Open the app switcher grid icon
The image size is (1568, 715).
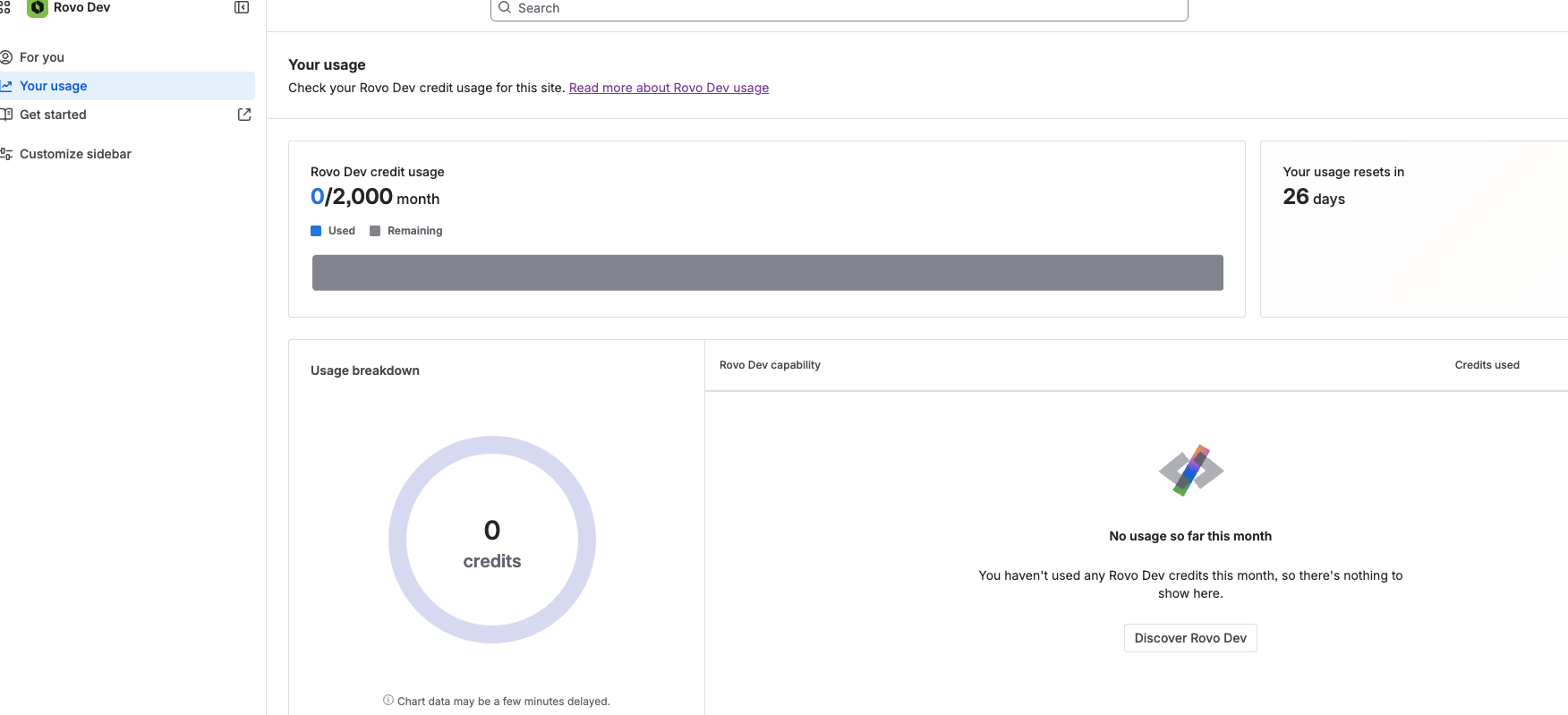click(x=4, y=7)
